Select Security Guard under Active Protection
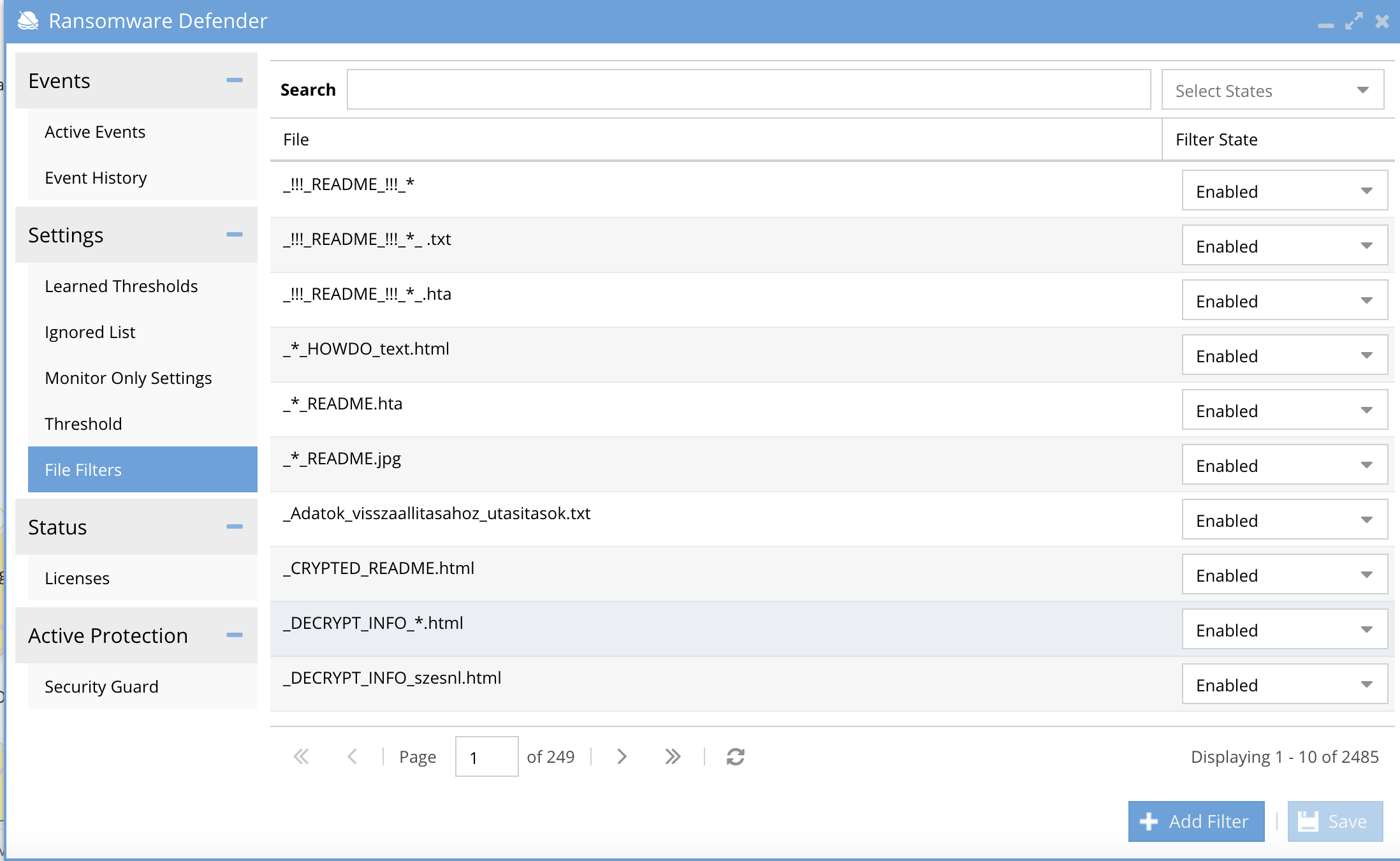 click(101, 686)
